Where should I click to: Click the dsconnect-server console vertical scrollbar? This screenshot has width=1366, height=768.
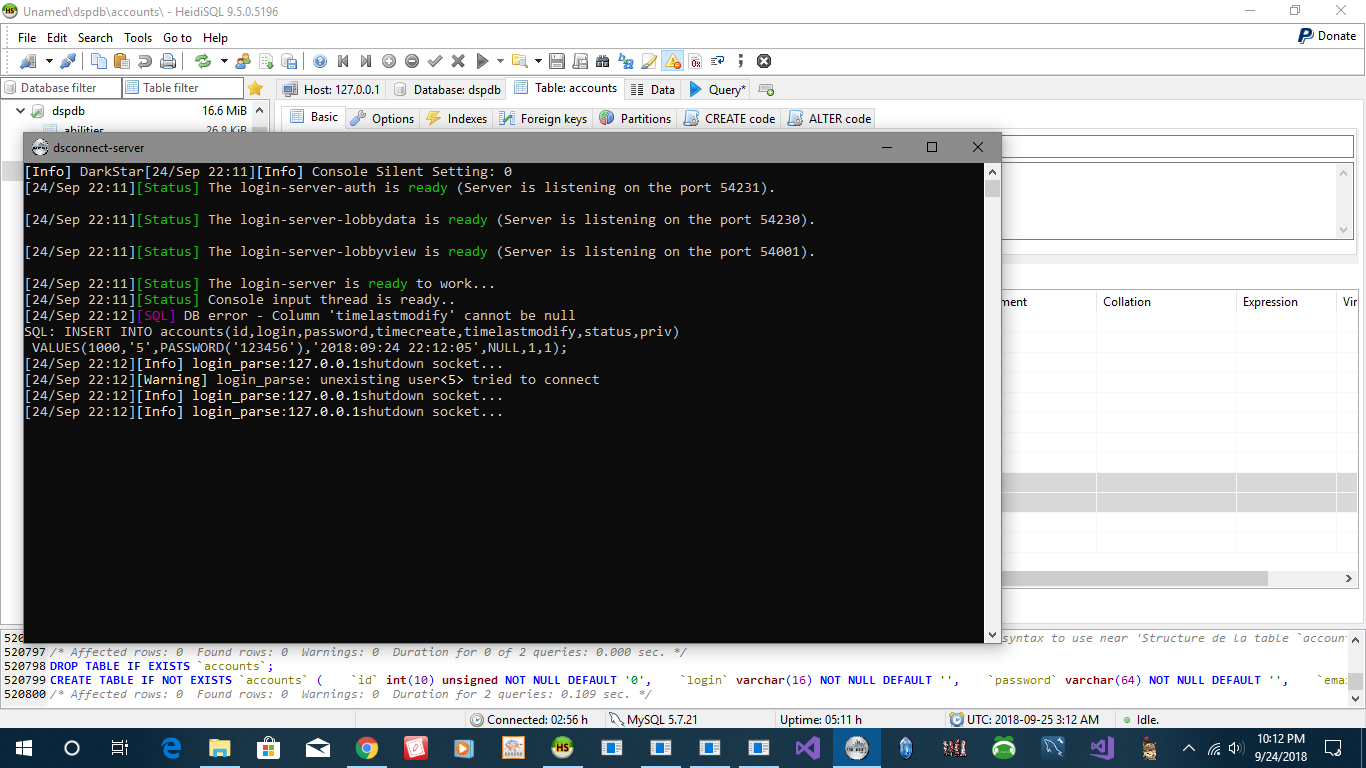click(x=992, y=400)
